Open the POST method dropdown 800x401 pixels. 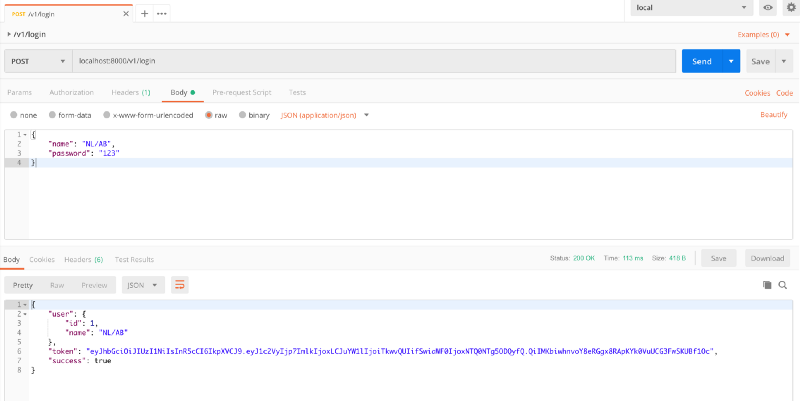click(x=38, y=61)
